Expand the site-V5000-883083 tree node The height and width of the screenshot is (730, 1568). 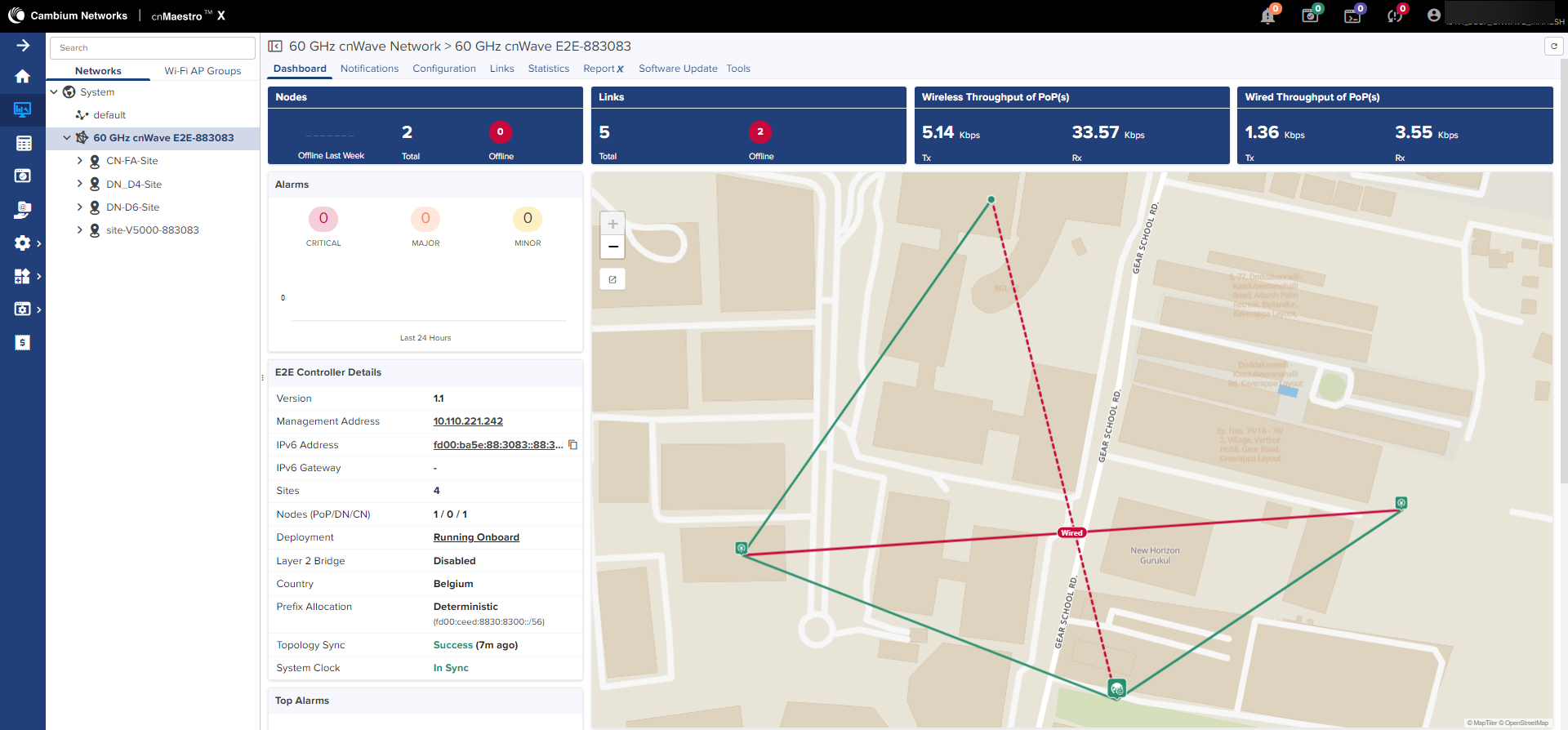tap(79, 230)
